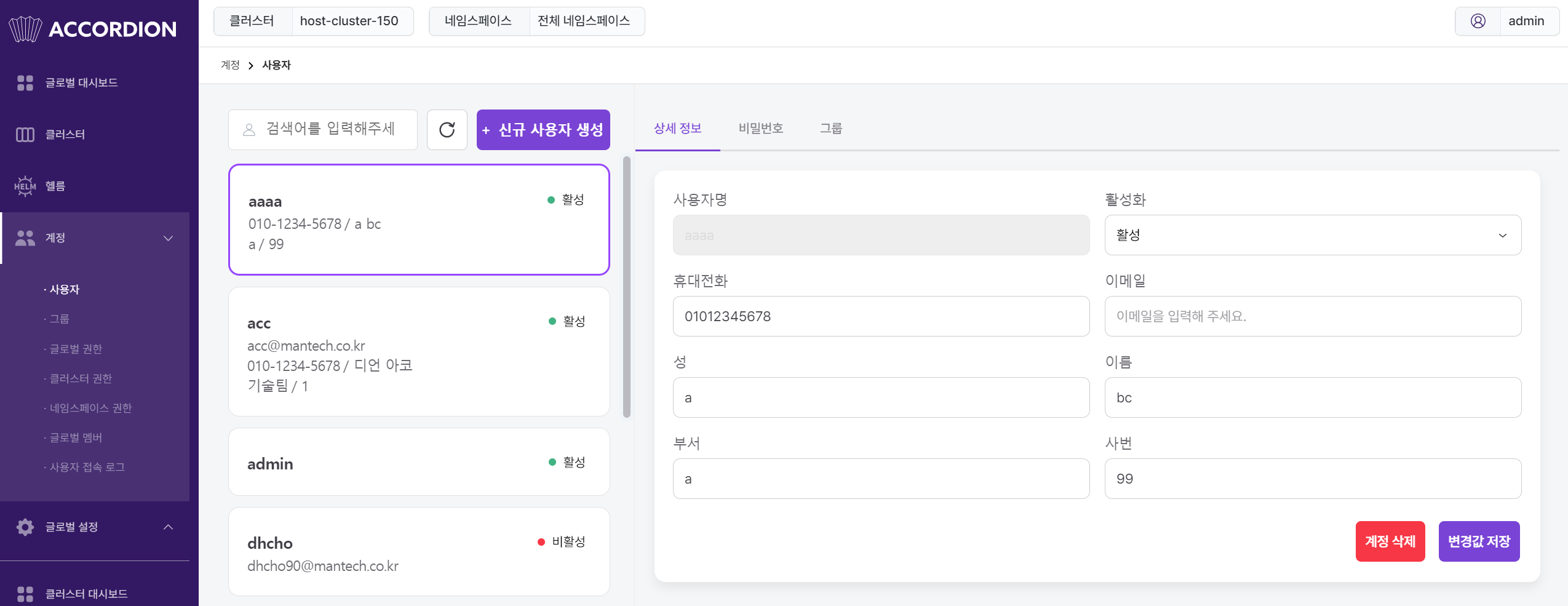Viewport: 1568px width, 606px height.
Task: Expand the 글로벌 설정 menu chevron
Action: [168, 527]
